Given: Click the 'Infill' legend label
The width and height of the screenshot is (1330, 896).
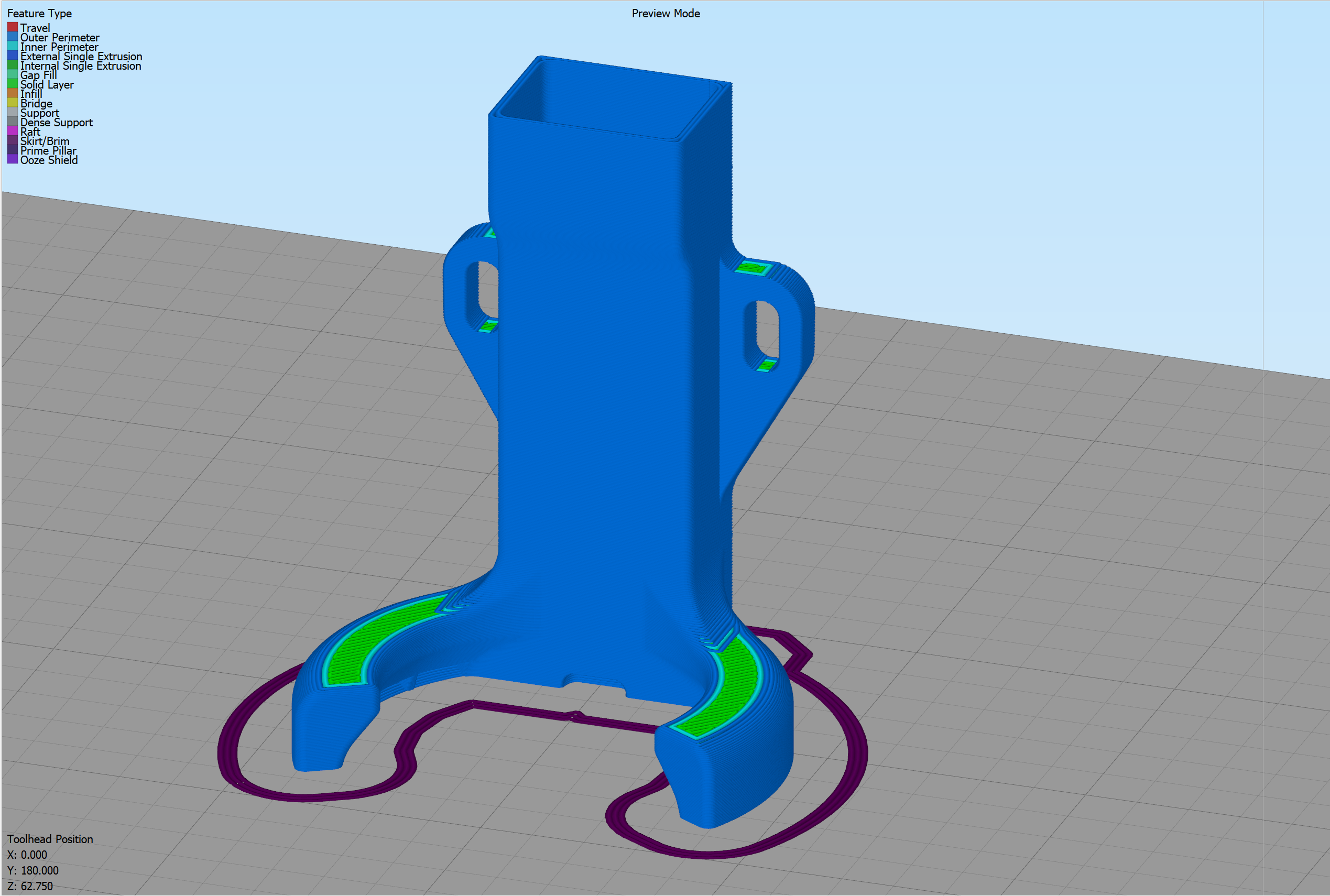Looking at the screenshot, I should tap(31, 94).
